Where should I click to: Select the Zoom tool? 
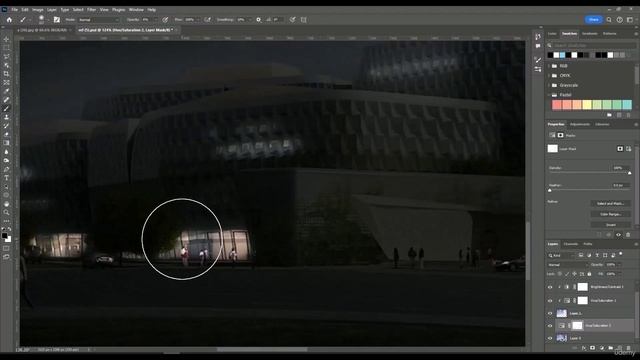[6, 212]
